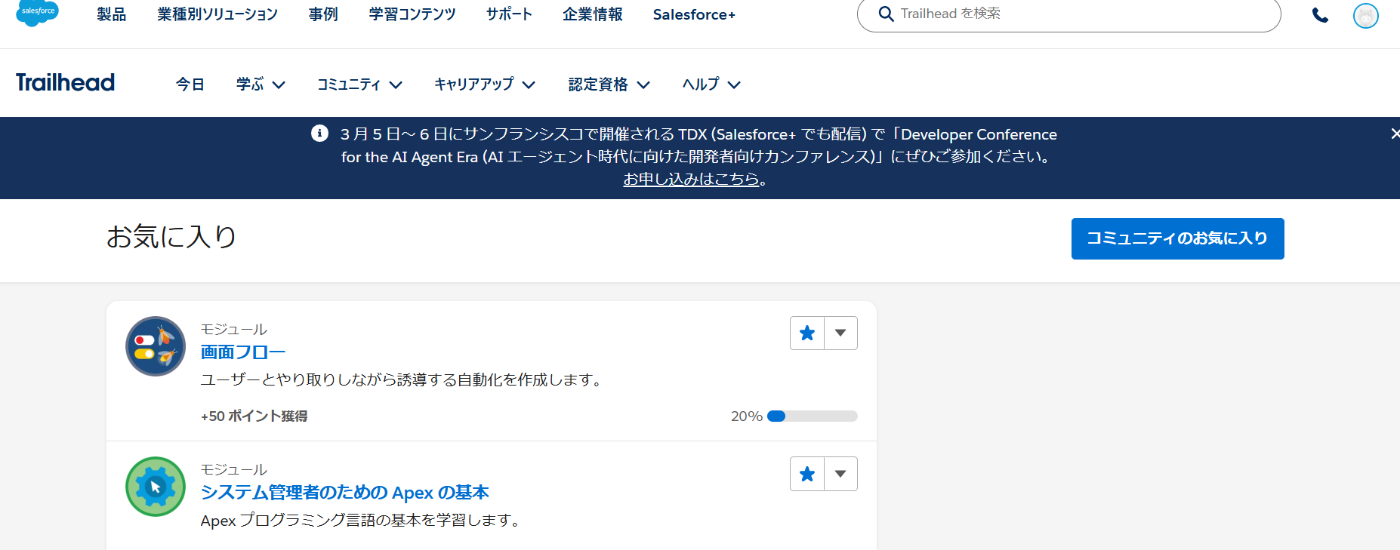
Task: Expand the コミュニティ menu
Action: pos(360,85)
